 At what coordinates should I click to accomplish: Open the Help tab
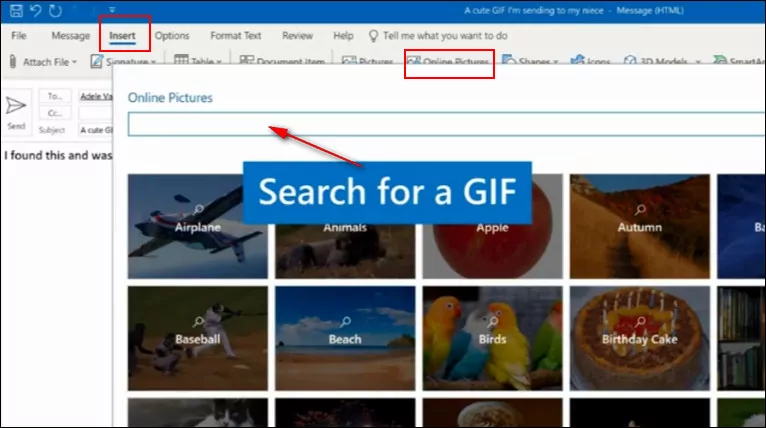click(x=343, y=36)
